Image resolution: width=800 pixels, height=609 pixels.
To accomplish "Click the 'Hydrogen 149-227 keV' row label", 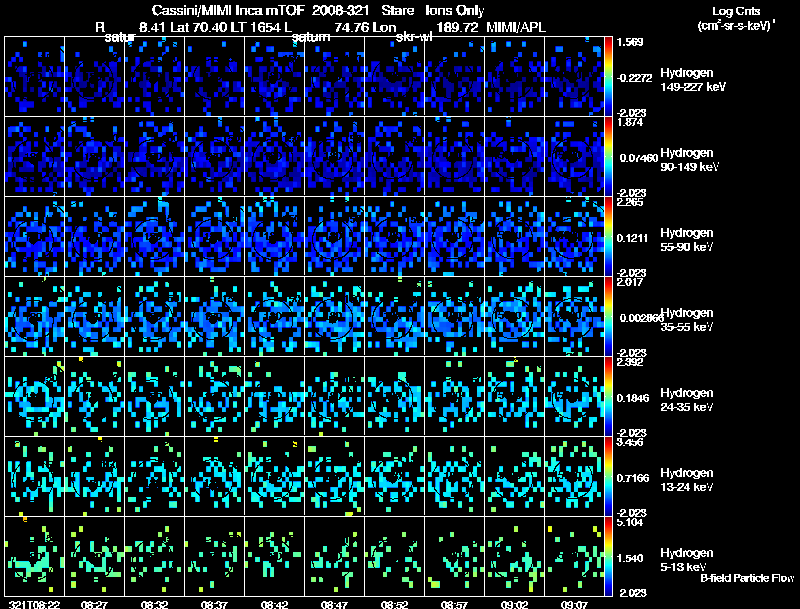I will (693, 80).
